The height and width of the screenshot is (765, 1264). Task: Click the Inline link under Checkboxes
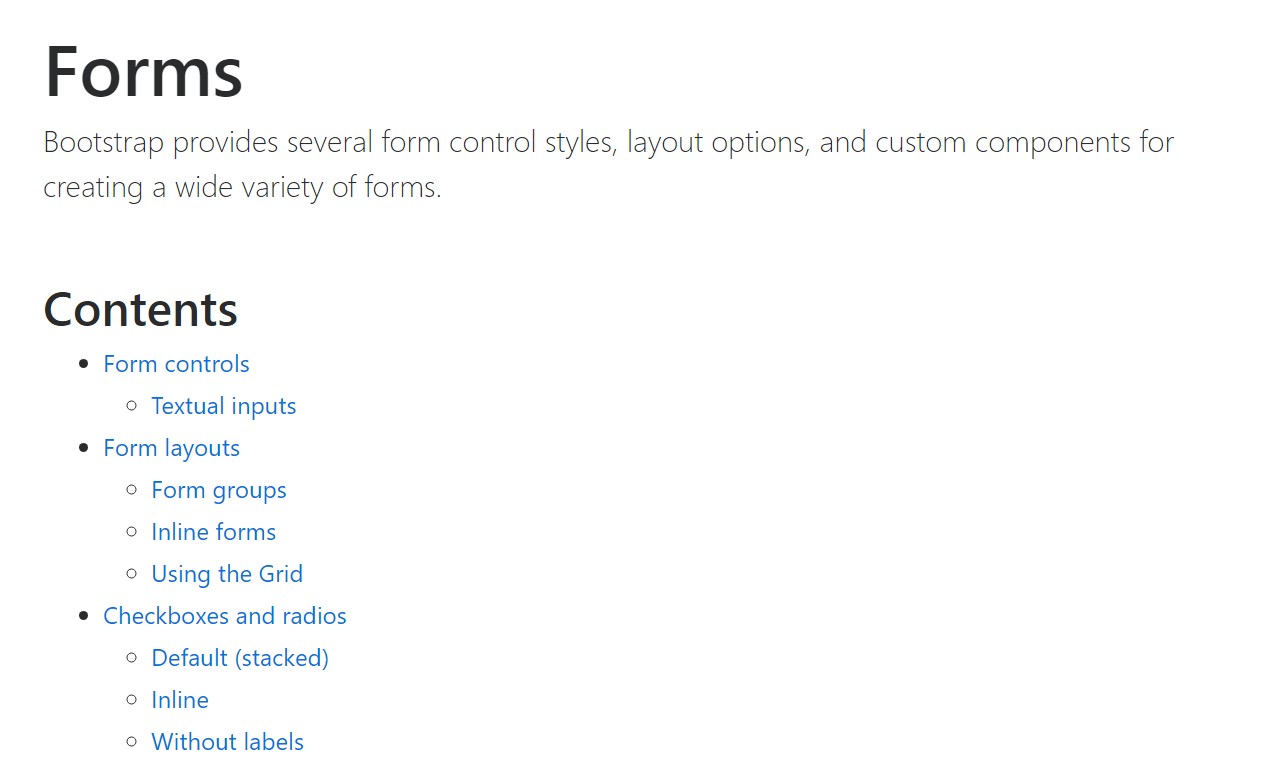179,700
